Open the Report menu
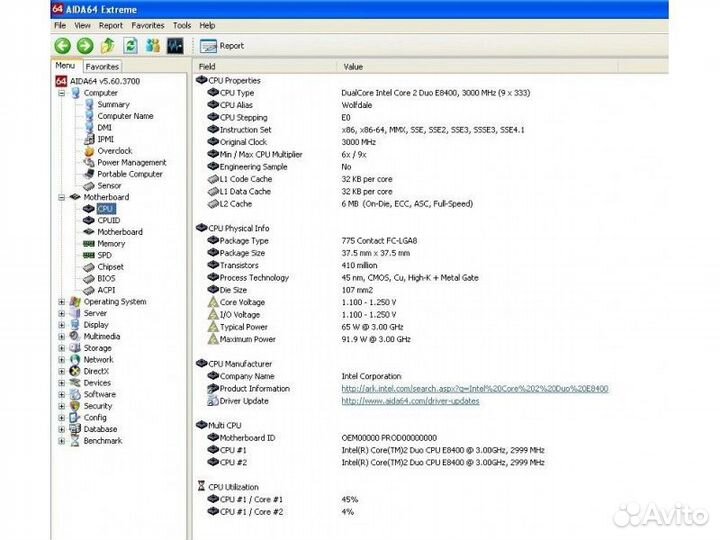The width and height of the screenshot is (720, 540). click(111, 26)
